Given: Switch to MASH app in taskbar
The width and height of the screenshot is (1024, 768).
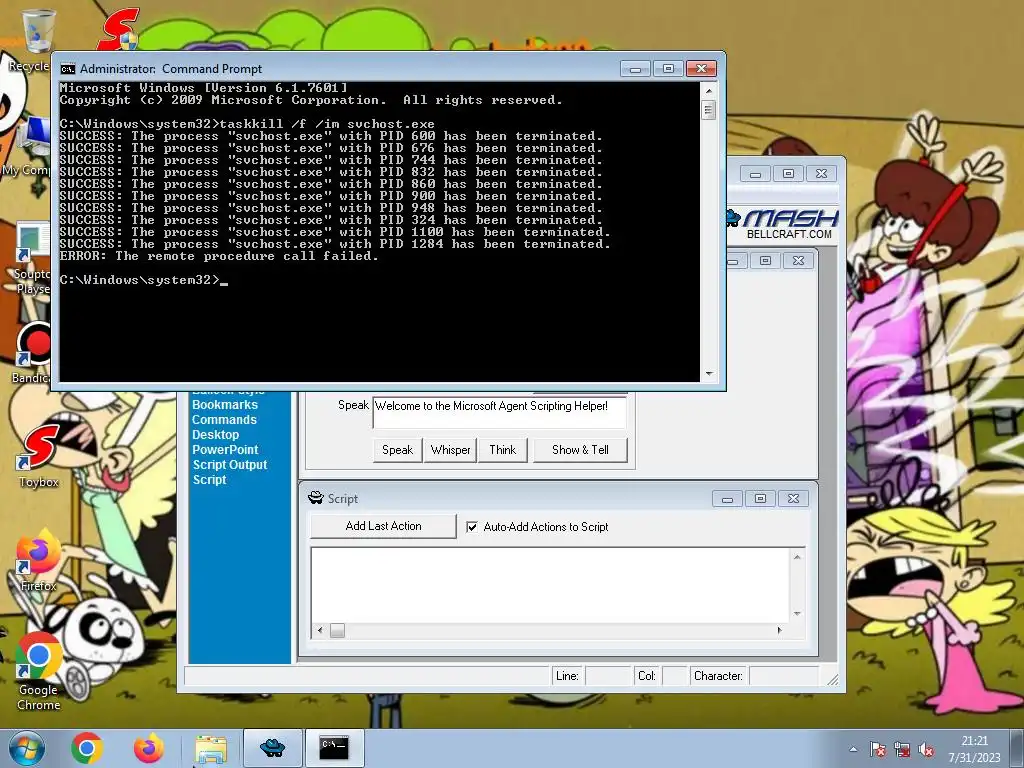Looking at the screenshot, I should (x=272, y=748).
